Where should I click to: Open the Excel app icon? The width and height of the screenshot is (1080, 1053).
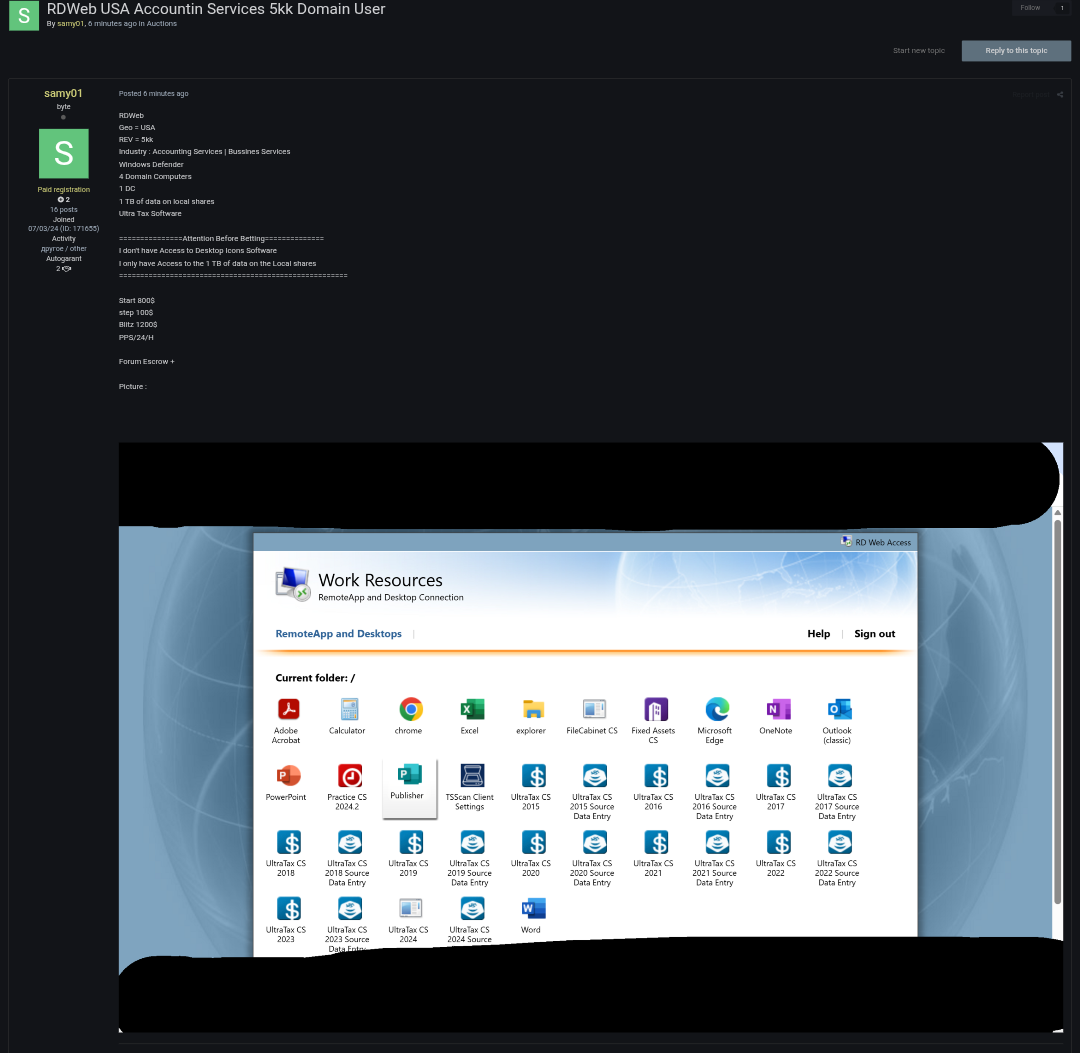471,710
